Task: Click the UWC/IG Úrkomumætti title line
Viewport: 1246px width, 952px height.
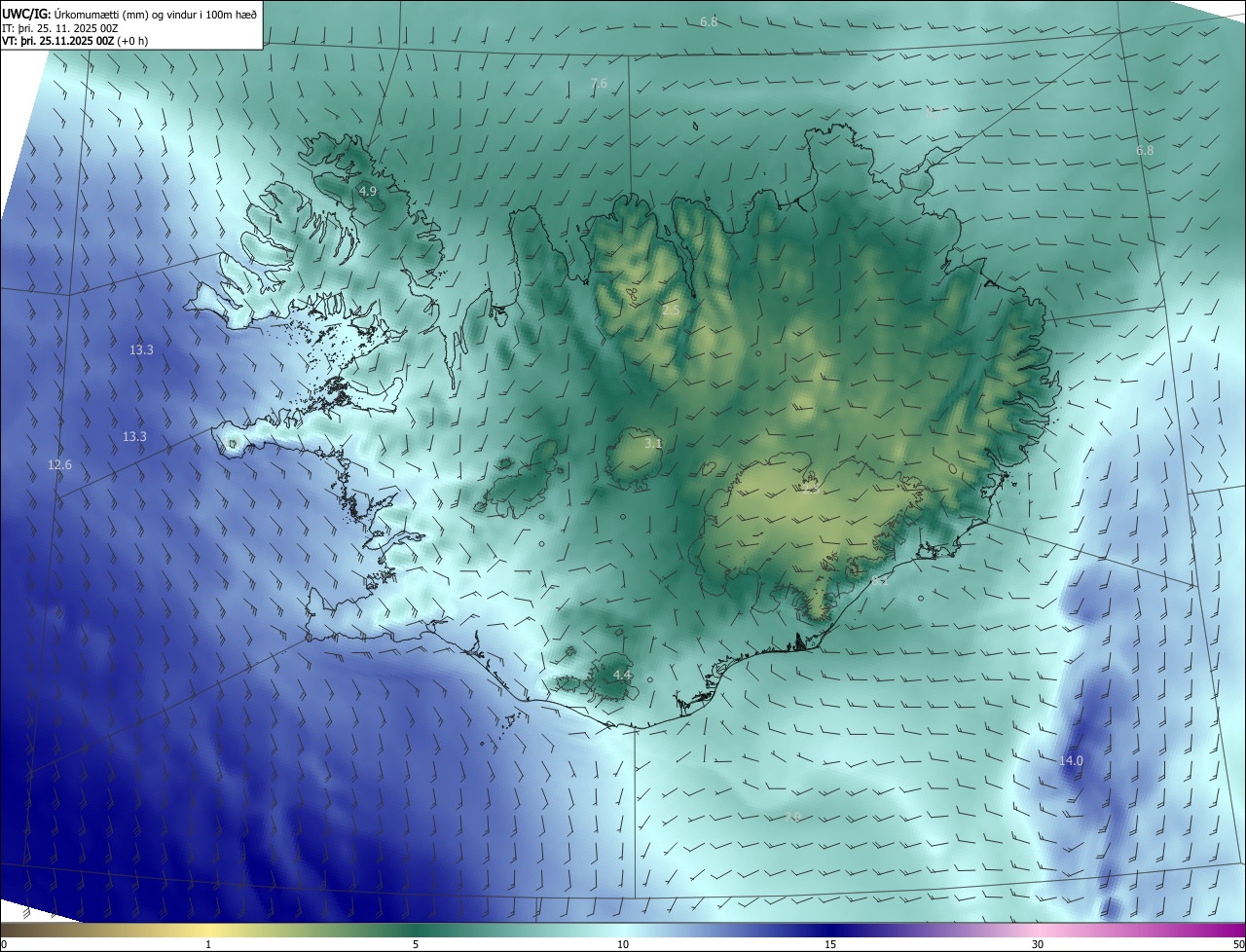Action: (x=130, y=13)
